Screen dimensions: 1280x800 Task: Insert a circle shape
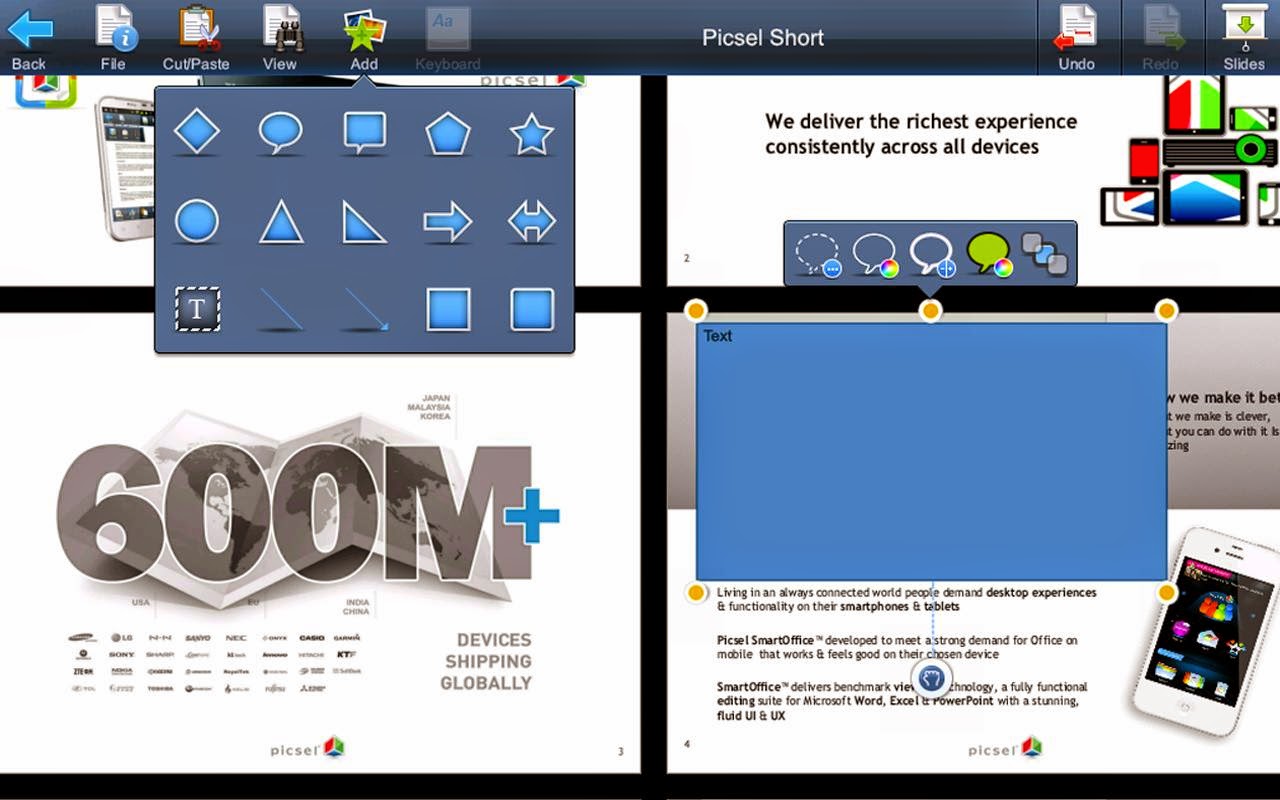point(197,221)
